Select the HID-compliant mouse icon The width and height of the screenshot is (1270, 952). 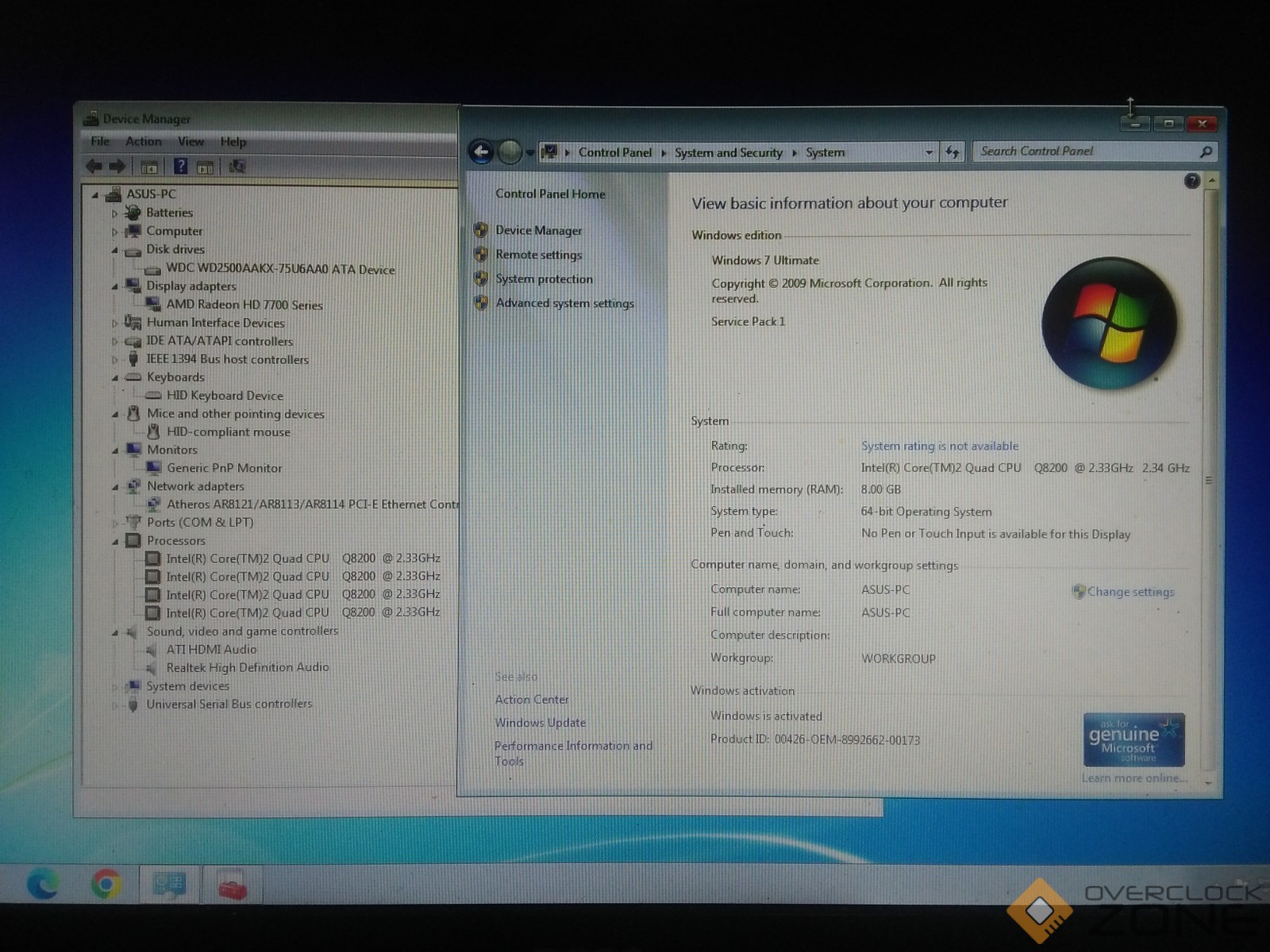154,431
